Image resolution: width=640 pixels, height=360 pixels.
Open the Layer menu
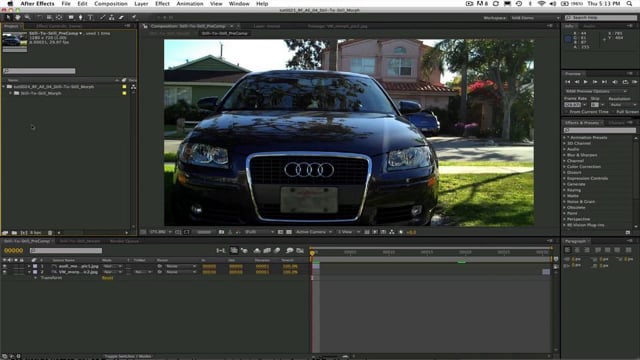(141, 4)
